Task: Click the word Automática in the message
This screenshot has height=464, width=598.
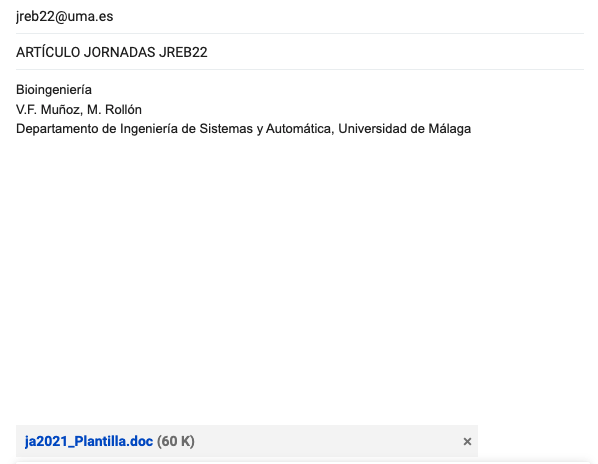Action: click(300, 129)
